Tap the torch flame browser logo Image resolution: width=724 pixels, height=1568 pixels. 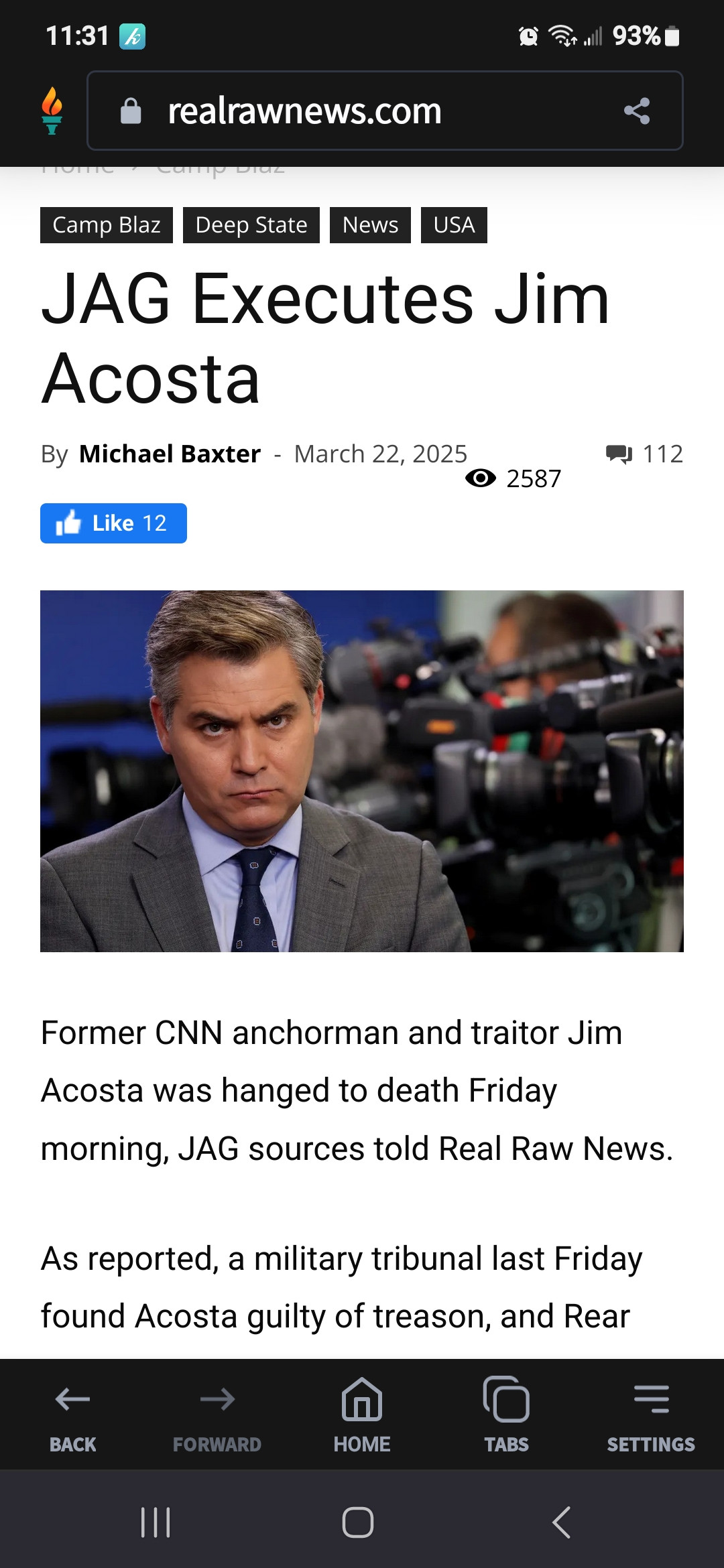pyautogui.click(x=52, y=111)
